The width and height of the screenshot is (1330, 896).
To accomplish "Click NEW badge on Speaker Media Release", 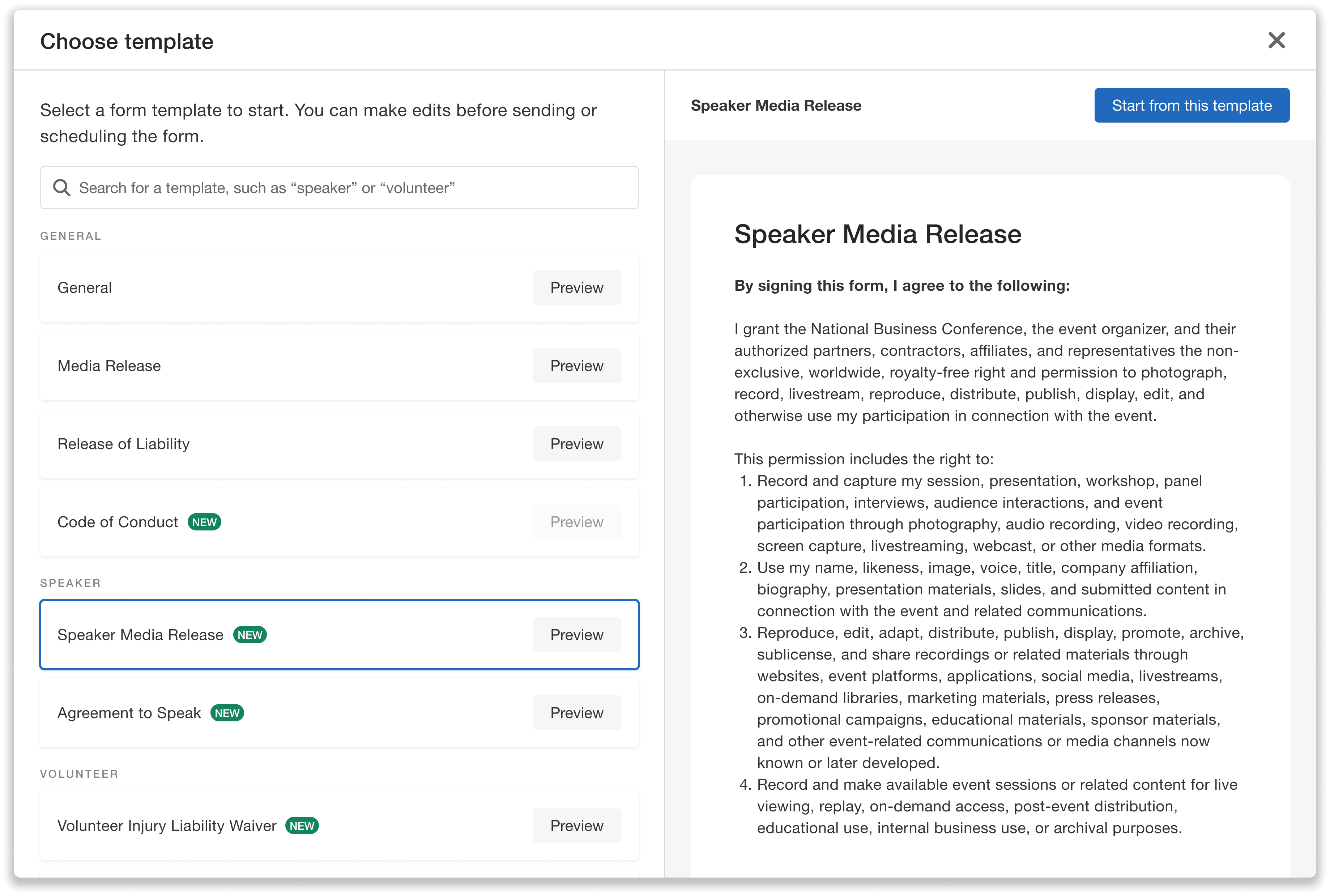I will [x=250, y=635].
